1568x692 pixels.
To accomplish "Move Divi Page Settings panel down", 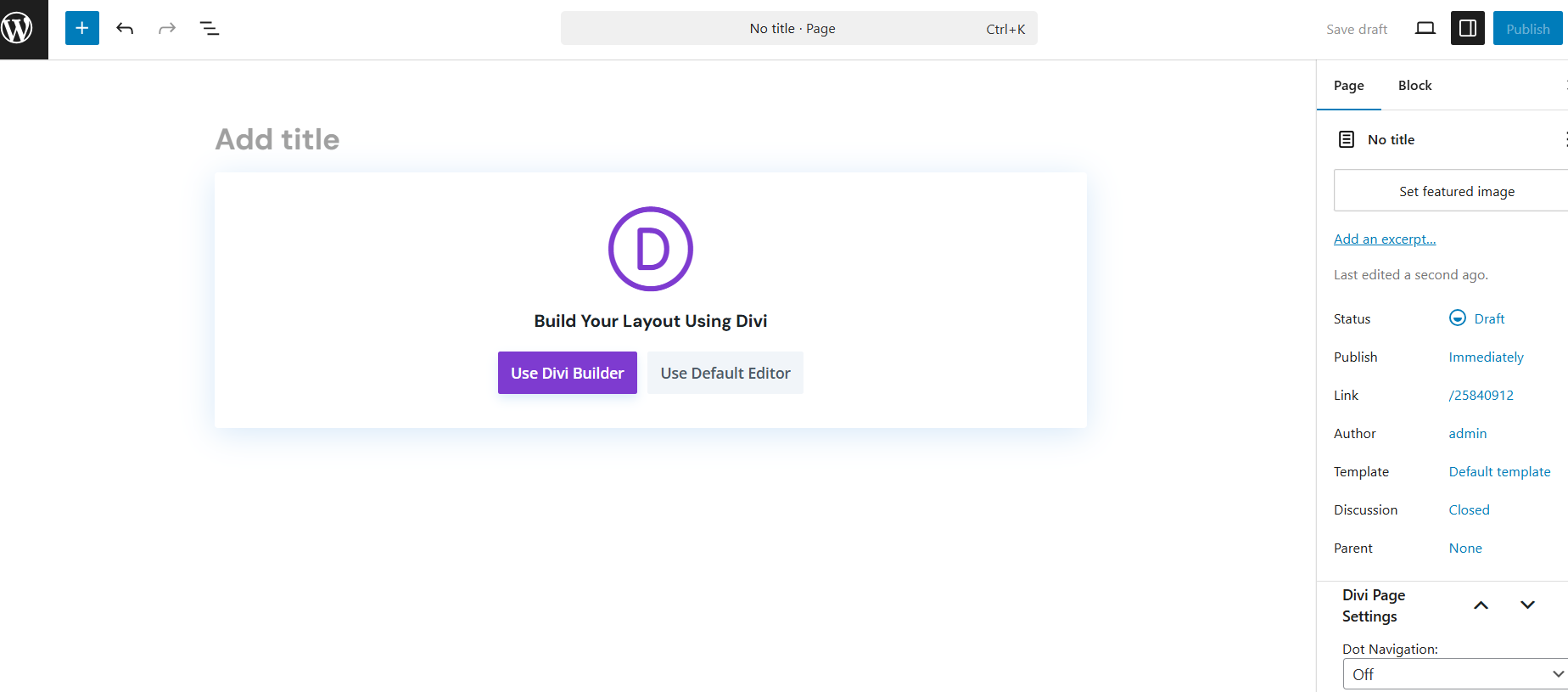I will coord(1528,605).
